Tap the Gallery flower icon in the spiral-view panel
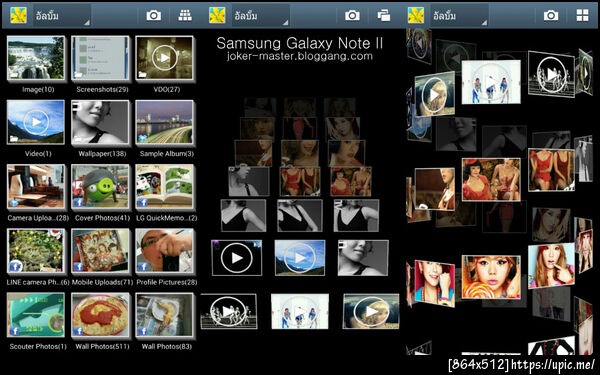Screen dimensions: 600x375 (x=416, y=15)
